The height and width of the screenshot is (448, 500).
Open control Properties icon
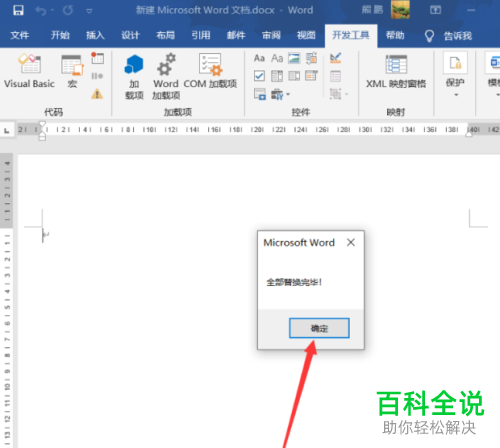pos(336,76)
